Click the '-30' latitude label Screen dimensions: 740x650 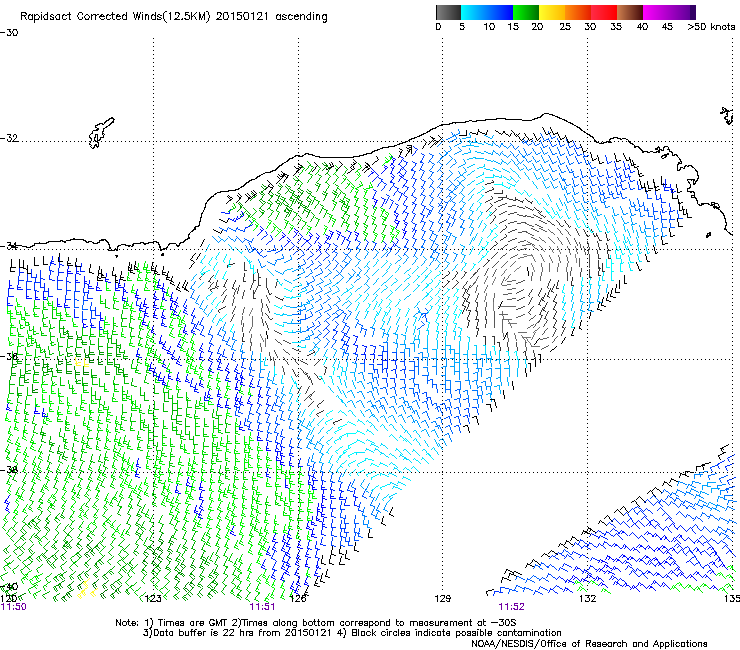click(9, 33)
